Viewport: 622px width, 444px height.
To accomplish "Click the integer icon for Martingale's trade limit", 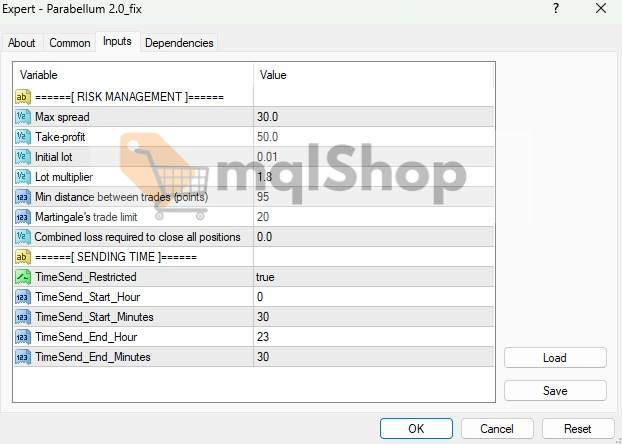I will pos(23,217).
